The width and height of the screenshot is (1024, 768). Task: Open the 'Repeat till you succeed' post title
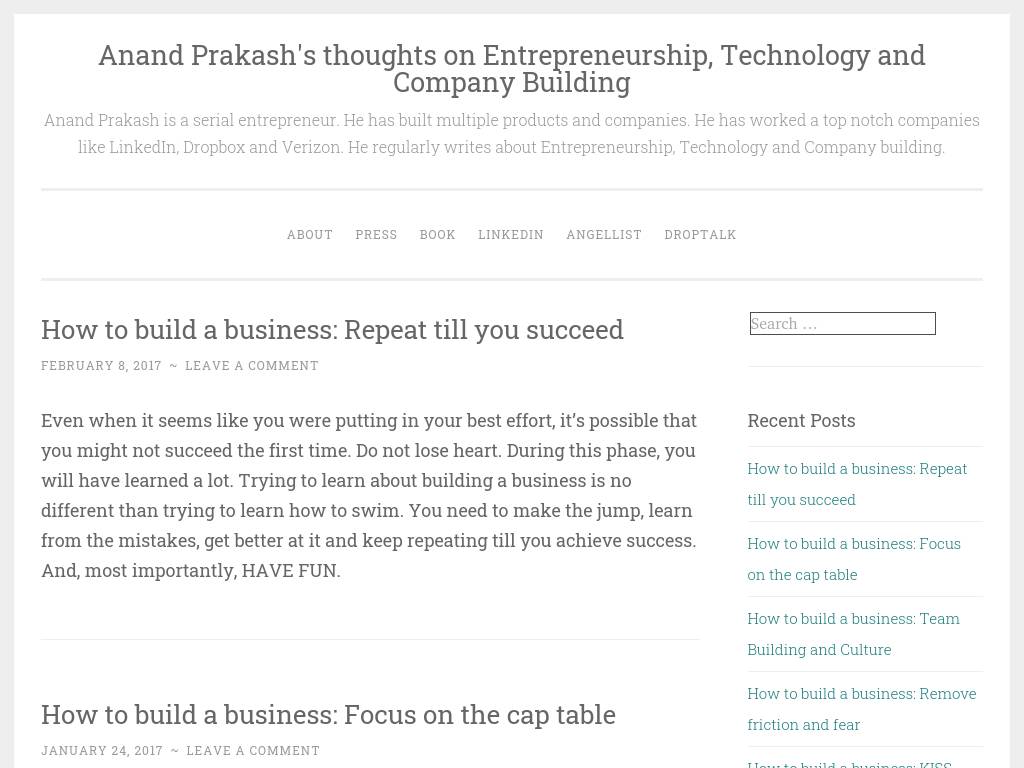coord(332,330)
